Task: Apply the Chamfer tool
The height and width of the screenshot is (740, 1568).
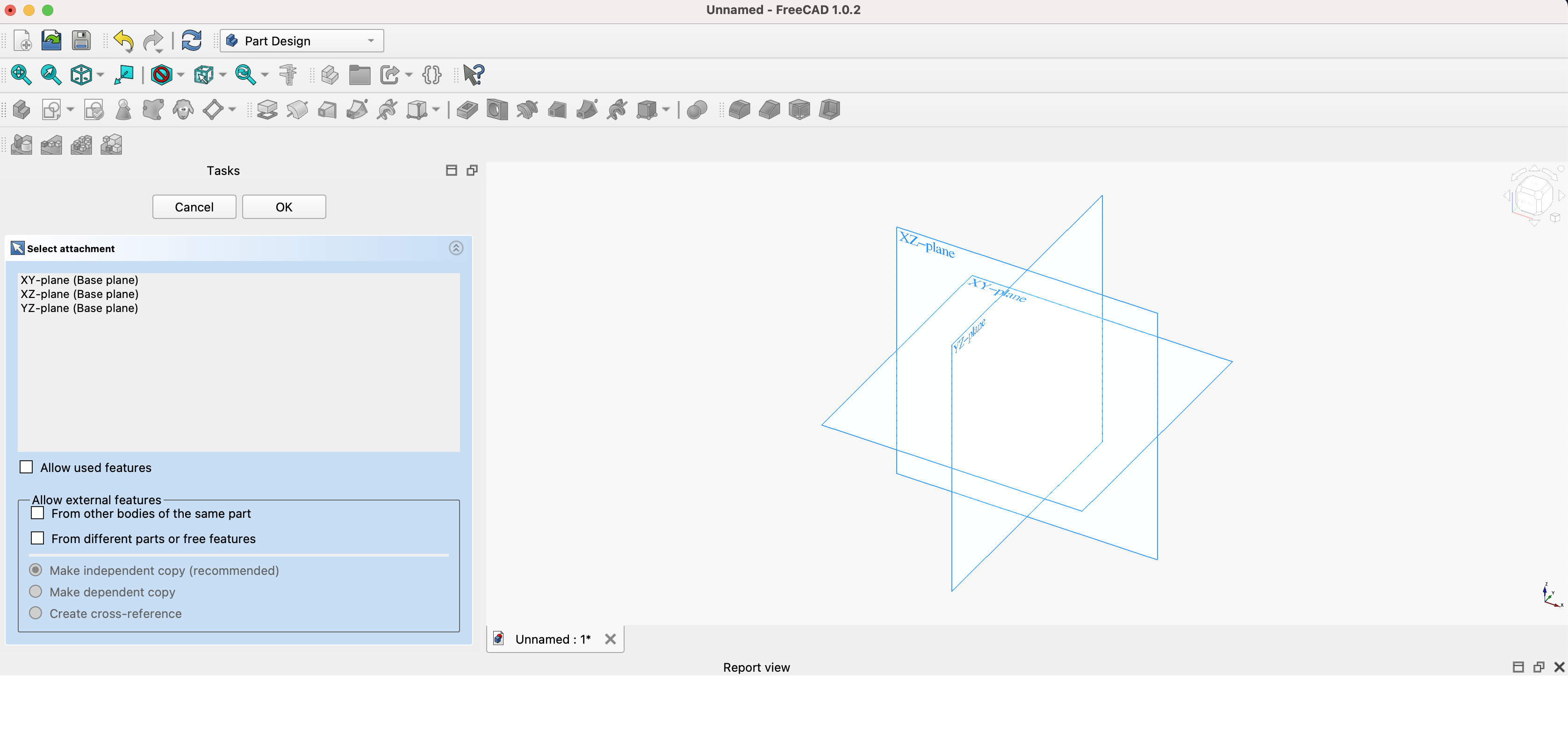Action: tap(769, 109)
